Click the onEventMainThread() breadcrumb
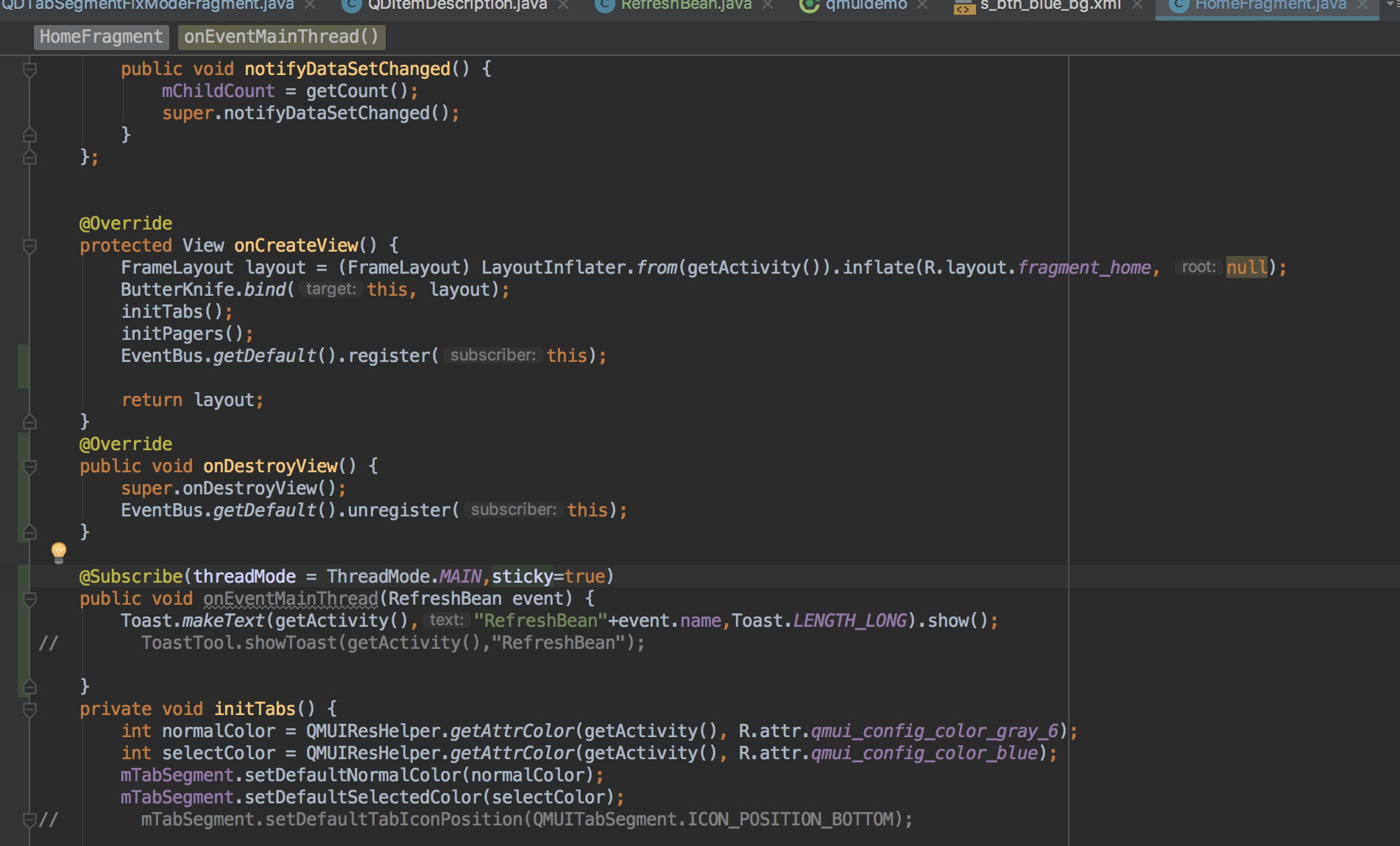The width and height of the screenshot is (1400, 846). 281,37
